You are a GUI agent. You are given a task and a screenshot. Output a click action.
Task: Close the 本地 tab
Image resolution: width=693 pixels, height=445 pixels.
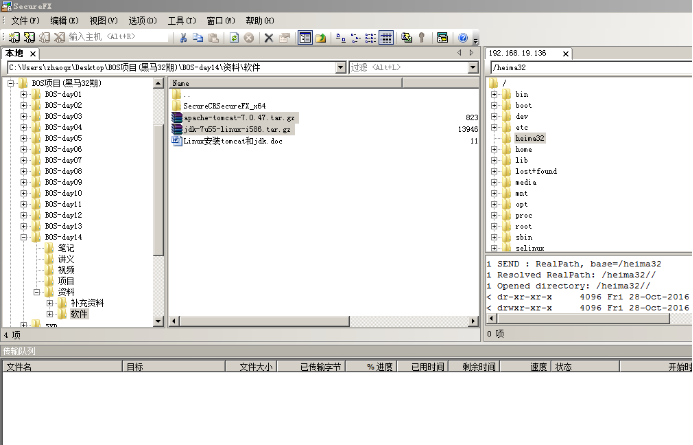tap(33, 53)
